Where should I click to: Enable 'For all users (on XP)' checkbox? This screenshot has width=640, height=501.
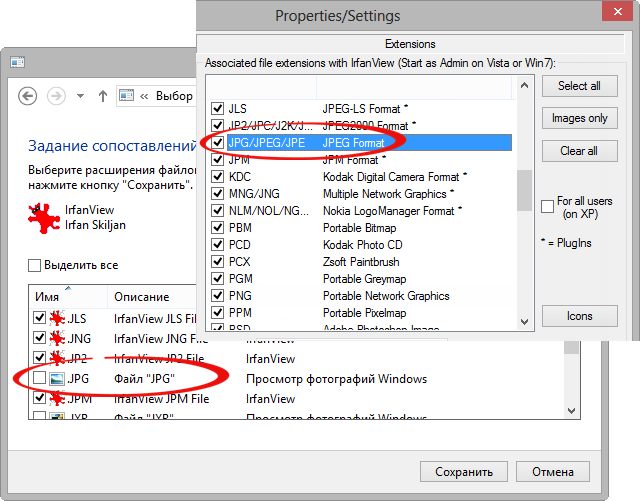pos(547,207)
